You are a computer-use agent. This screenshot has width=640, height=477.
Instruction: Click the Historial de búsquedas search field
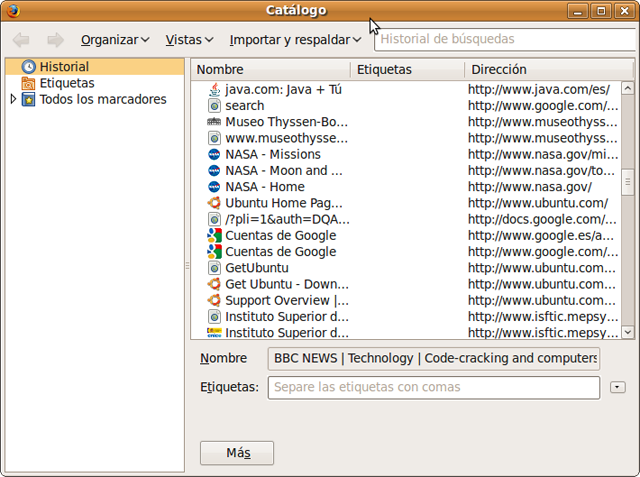click(505, 40)
